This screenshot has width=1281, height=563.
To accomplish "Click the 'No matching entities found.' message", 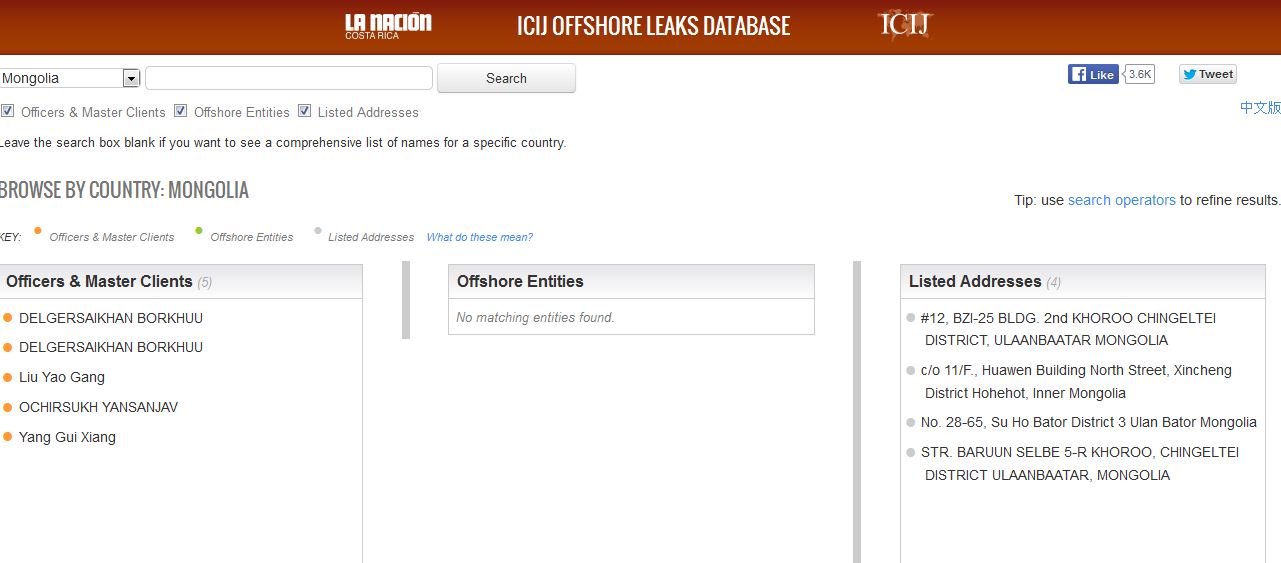I will 535,317.
